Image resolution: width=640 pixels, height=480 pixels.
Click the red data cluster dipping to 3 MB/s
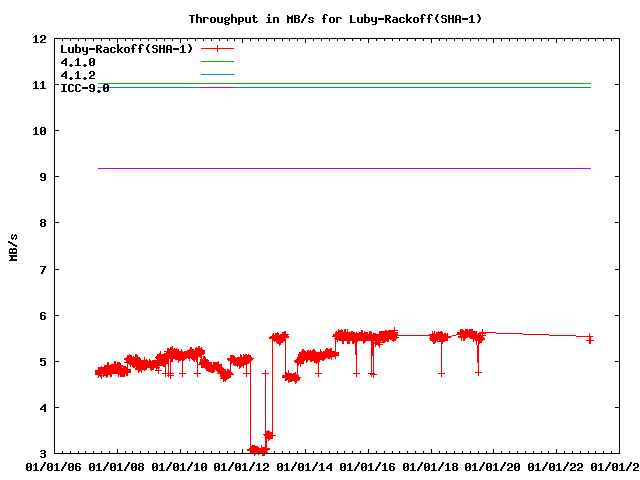(x=258, y=450)
